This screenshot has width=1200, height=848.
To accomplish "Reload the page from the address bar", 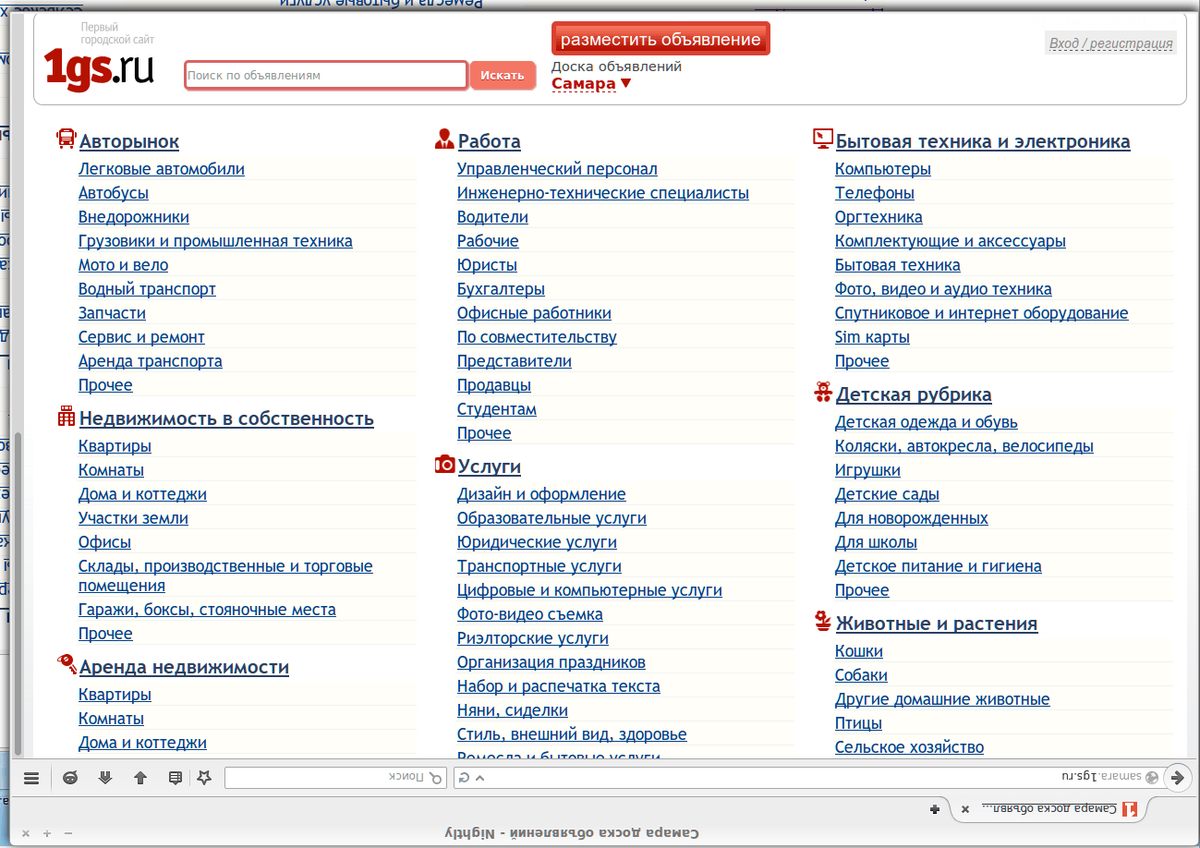I will click(x=465, y=777).
